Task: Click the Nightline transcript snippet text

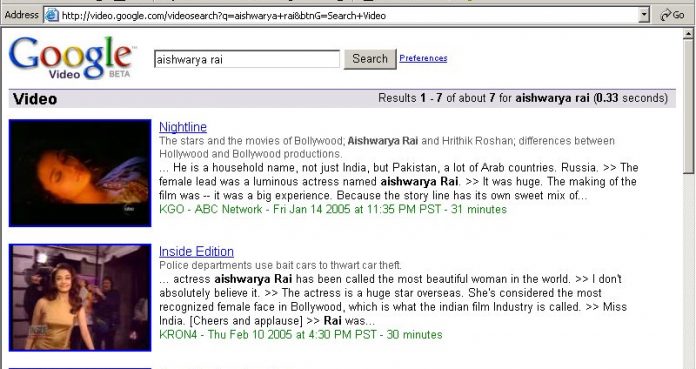Action: click(399, 182)
